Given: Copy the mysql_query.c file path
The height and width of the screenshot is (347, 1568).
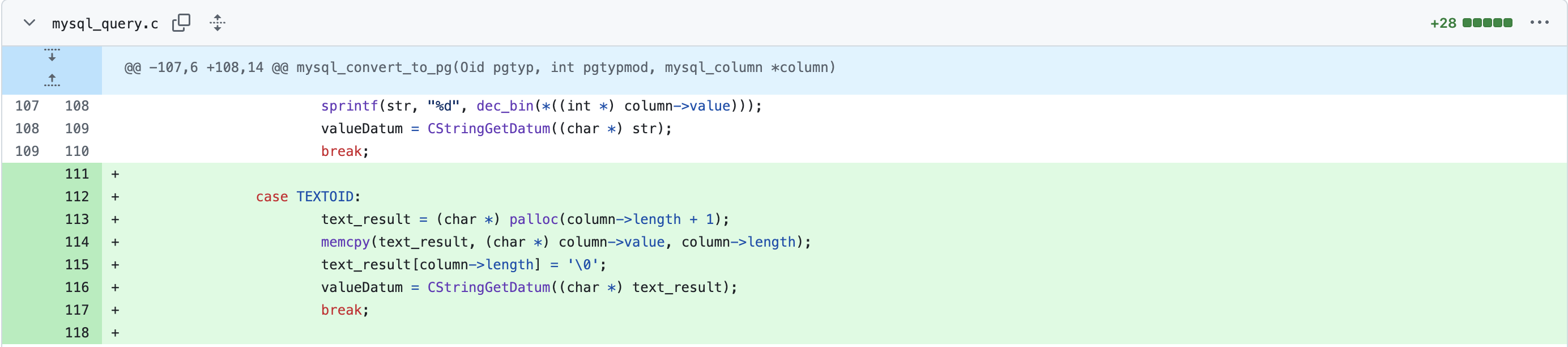Looking at the screenshot, I should click(x=181, y=23).
